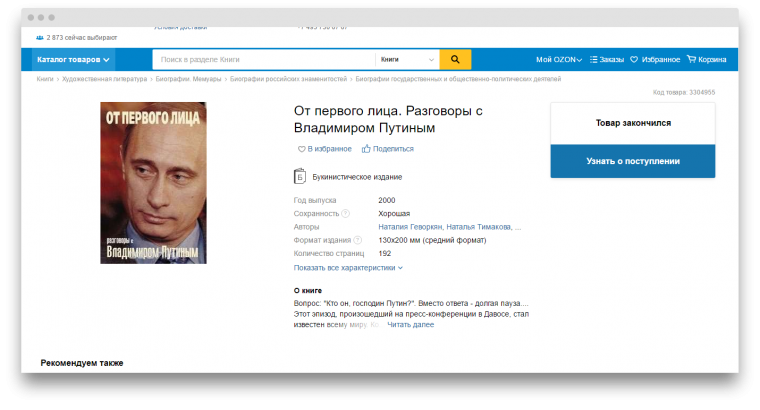Viewport: 760px width, 410px height.
Task: Expand the Книги search category dropdown
Action: point(407,60)
